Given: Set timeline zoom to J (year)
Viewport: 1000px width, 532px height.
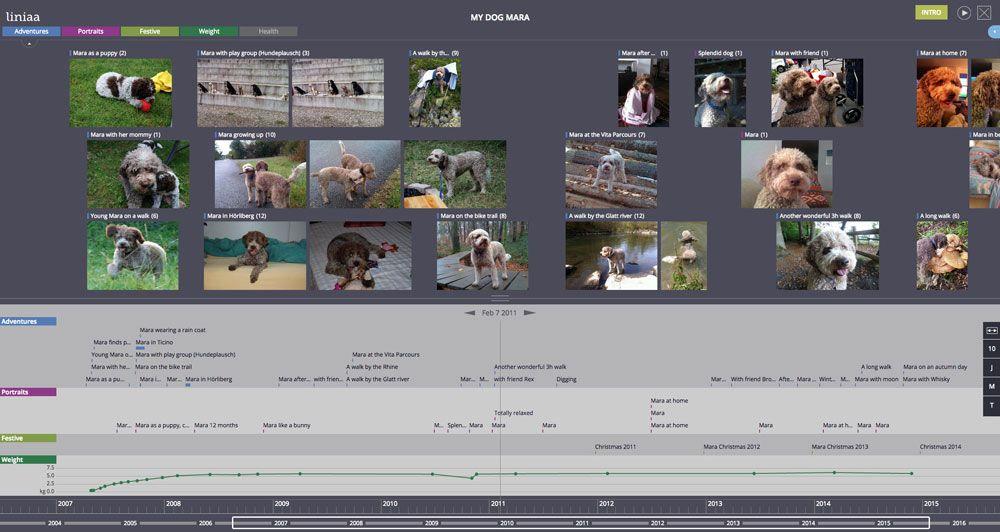Looking at the screenshot, I should [x=992, y=368].
